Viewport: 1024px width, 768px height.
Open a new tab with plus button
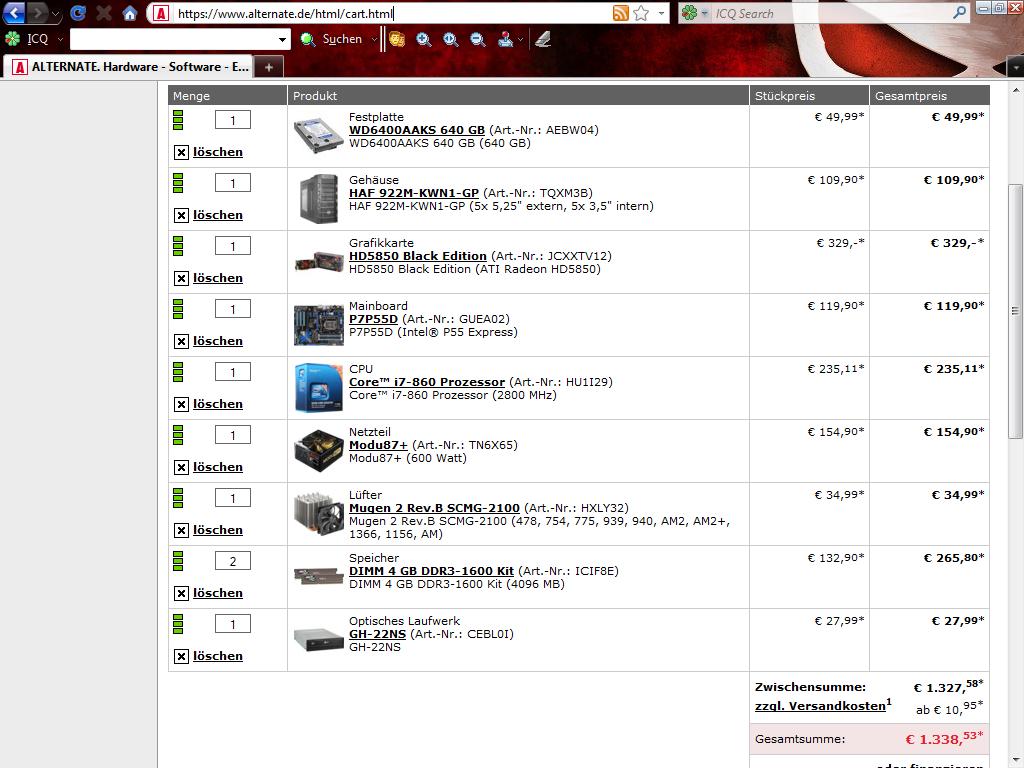pos(268,67)
